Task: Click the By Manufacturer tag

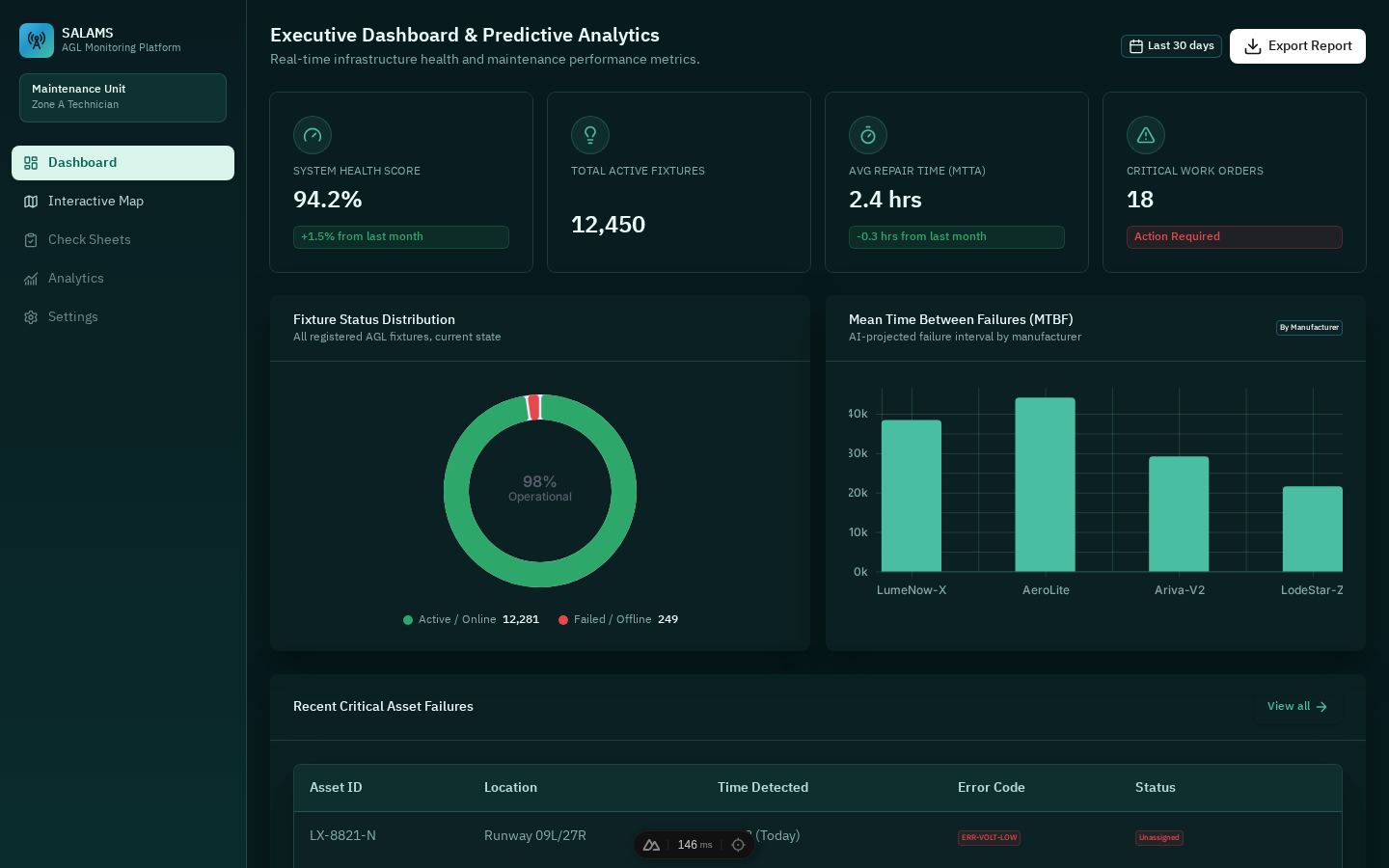Action: click(x=1309, y=328)
